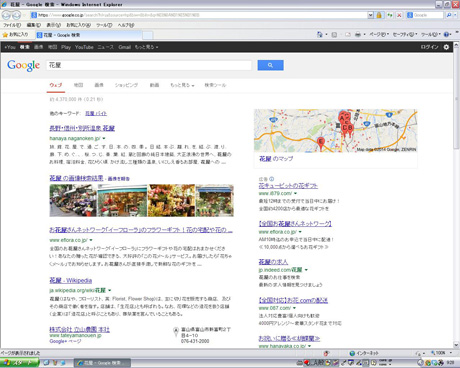Click the home icon in command bar

tap(320, 34)
